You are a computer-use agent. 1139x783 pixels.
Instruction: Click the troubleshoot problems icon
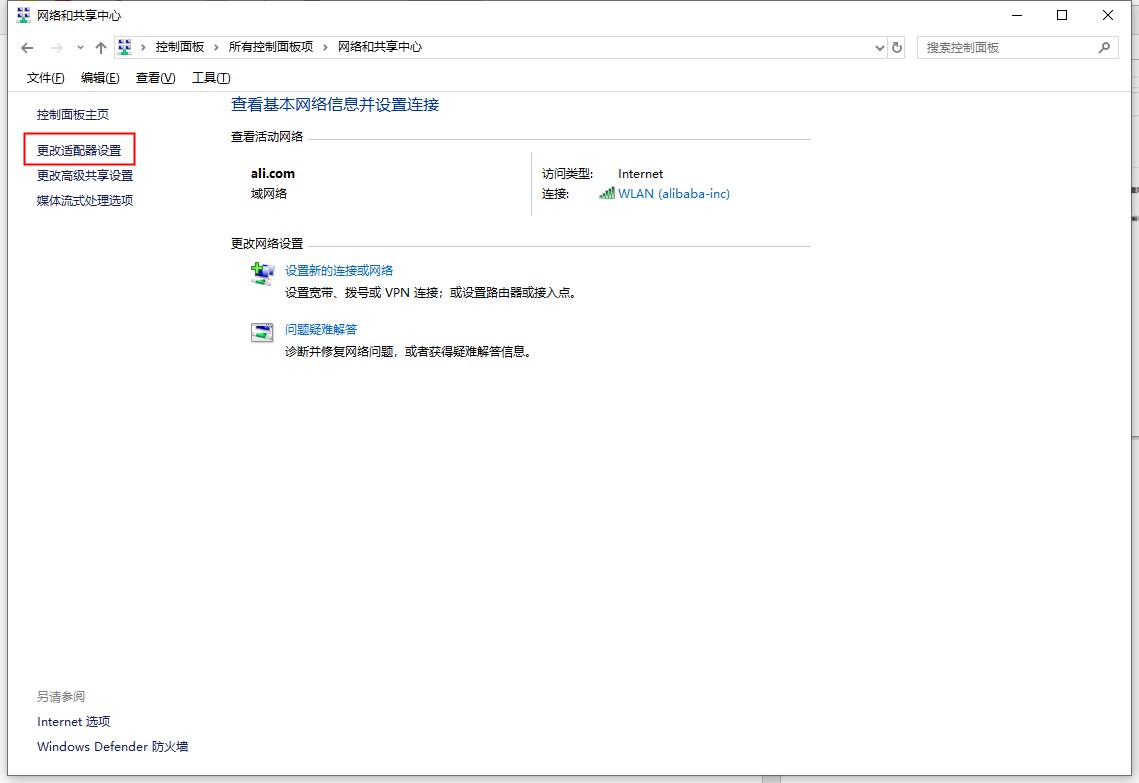coord(262,333)
